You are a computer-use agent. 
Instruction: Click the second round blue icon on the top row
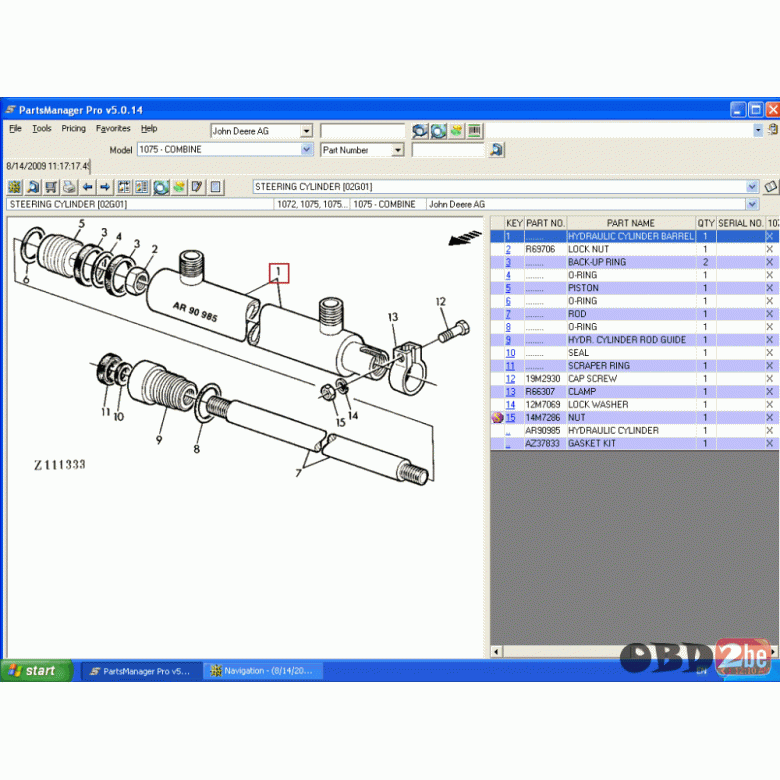click(x=438, y=131)
